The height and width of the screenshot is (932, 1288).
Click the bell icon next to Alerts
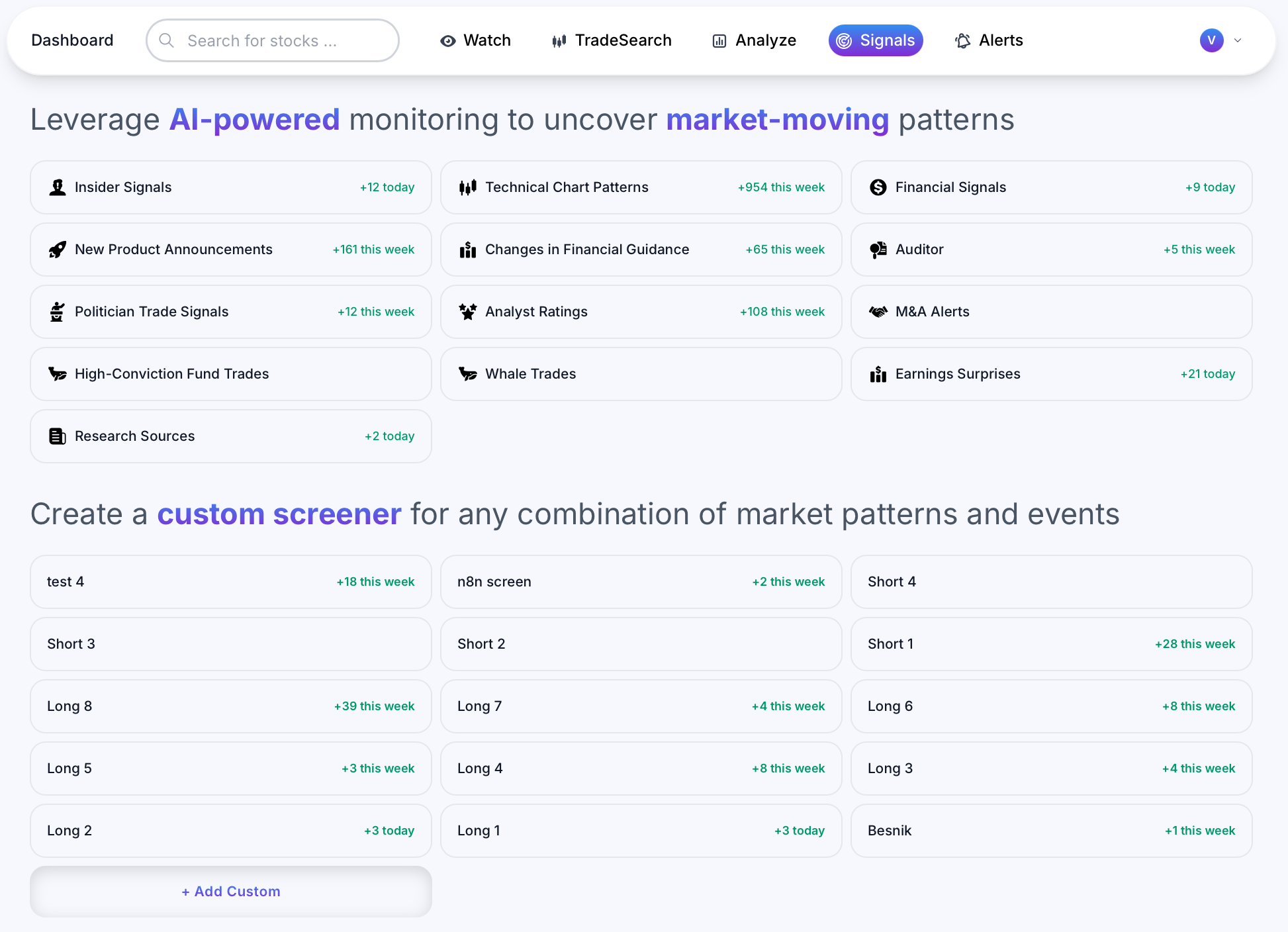coord(963,40)
